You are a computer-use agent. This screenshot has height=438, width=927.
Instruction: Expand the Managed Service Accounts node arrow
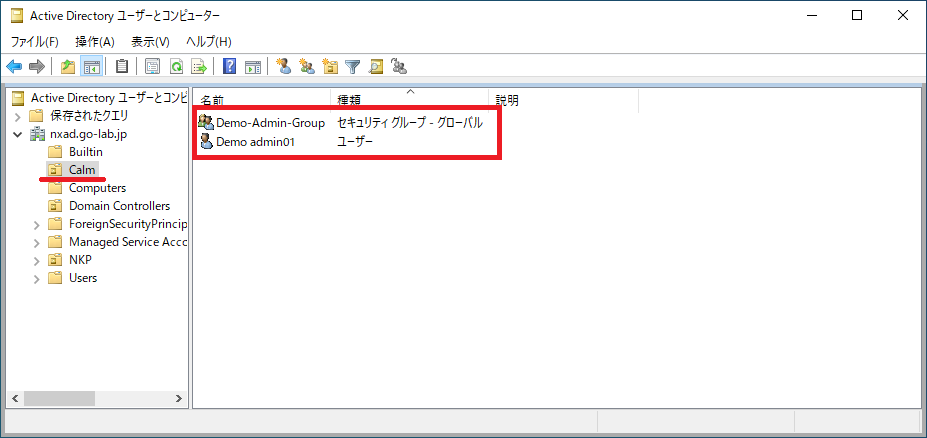[x=37, y=242]
